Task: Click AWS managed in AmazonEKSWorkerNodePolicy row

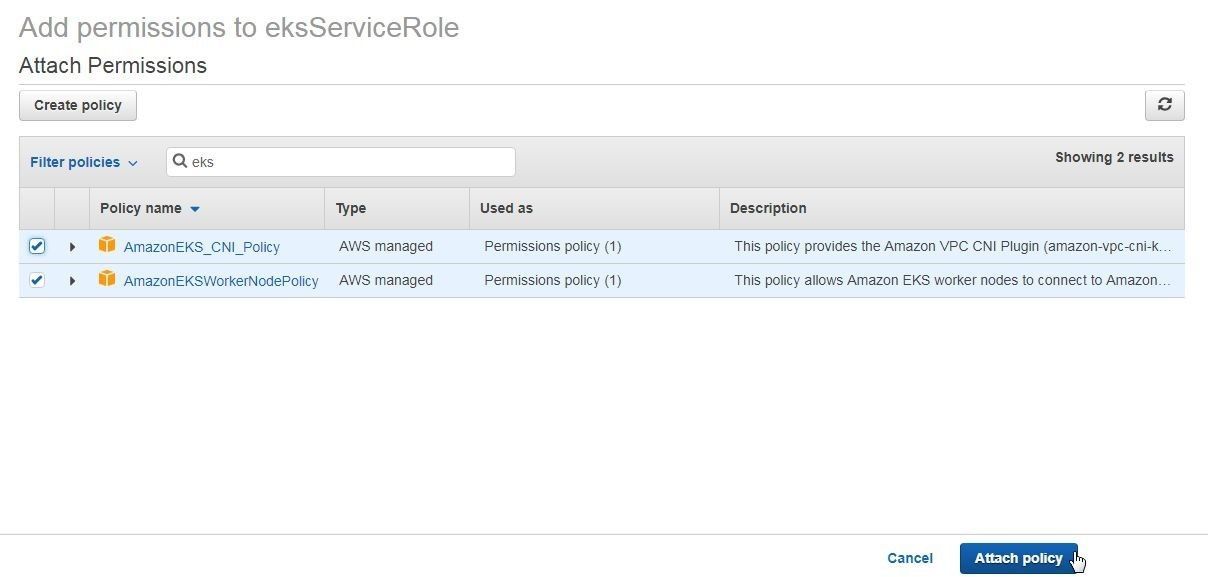Action: 386,280
